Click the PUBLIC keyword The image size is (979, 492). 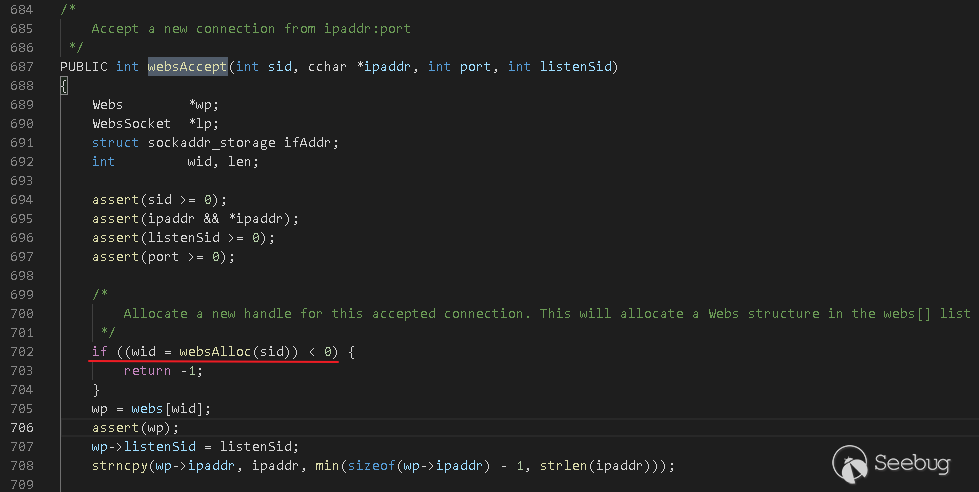click(84, 66)
